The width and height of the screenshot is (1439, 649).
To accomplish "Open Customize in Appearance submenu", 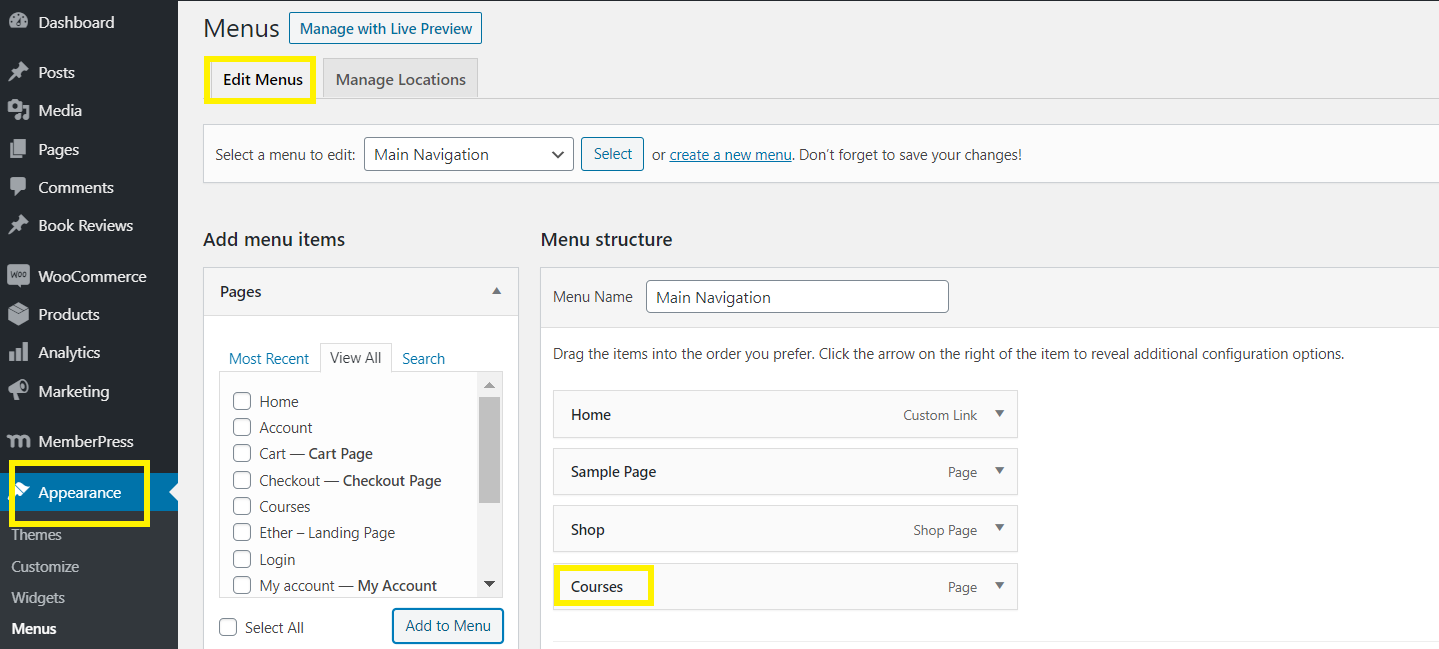I will pyautogui.click(x=45, y=566).
